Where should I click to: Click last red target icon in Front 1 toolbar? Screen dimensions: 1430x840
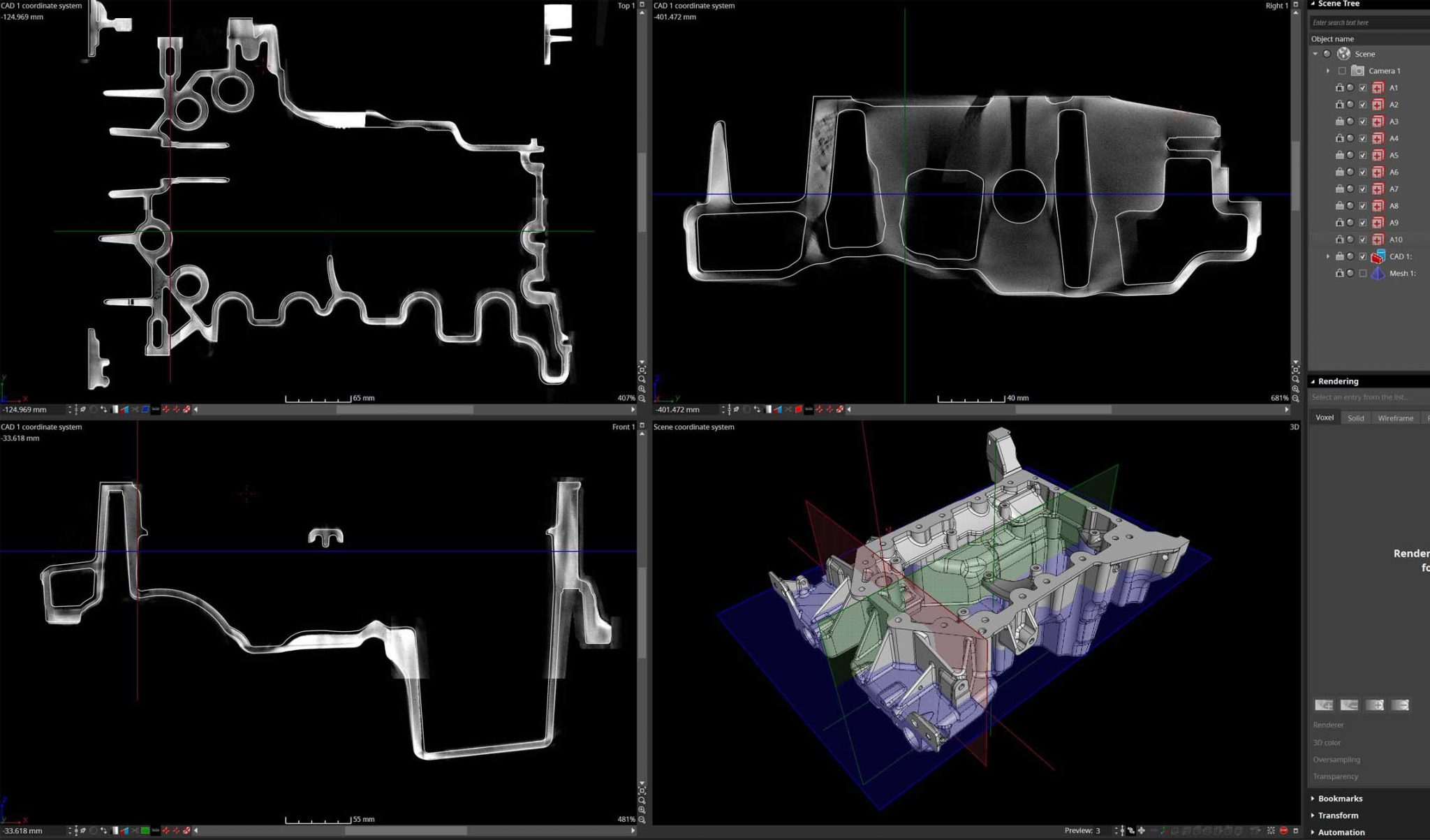click(186, 831)
